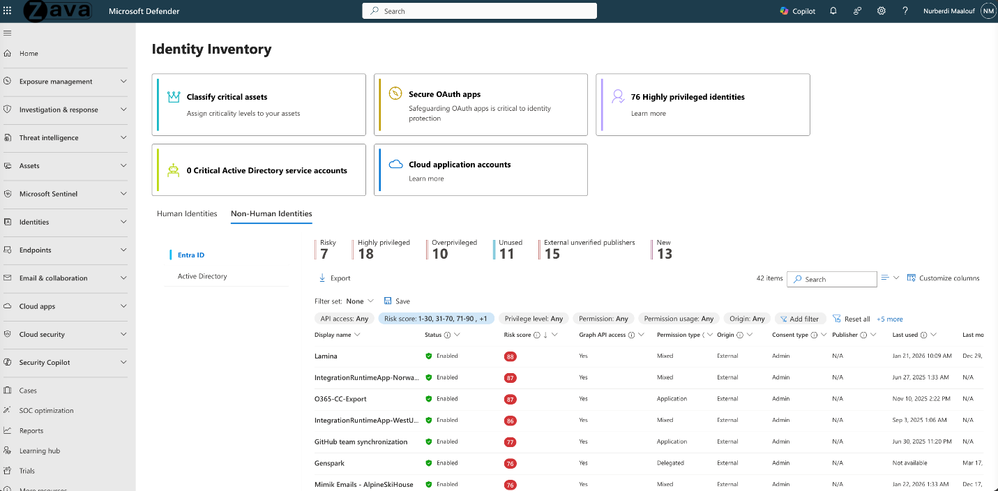Open the 76 Highly privileged identities card
Image resolution: width=998 pixels, height=491 pixels.
[x=703, y=104]
